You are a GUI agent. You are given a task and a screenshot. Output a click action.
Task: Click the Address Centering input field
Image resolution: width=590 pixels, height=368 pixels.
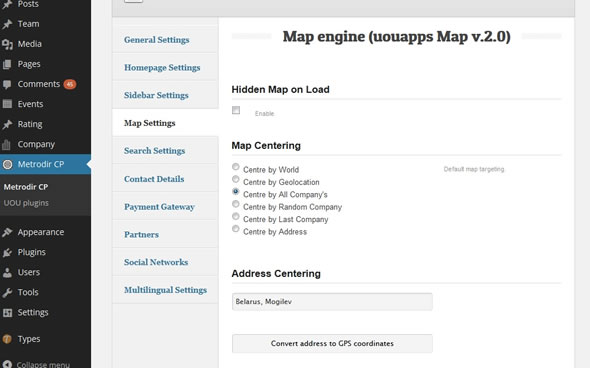click(332, 302)
